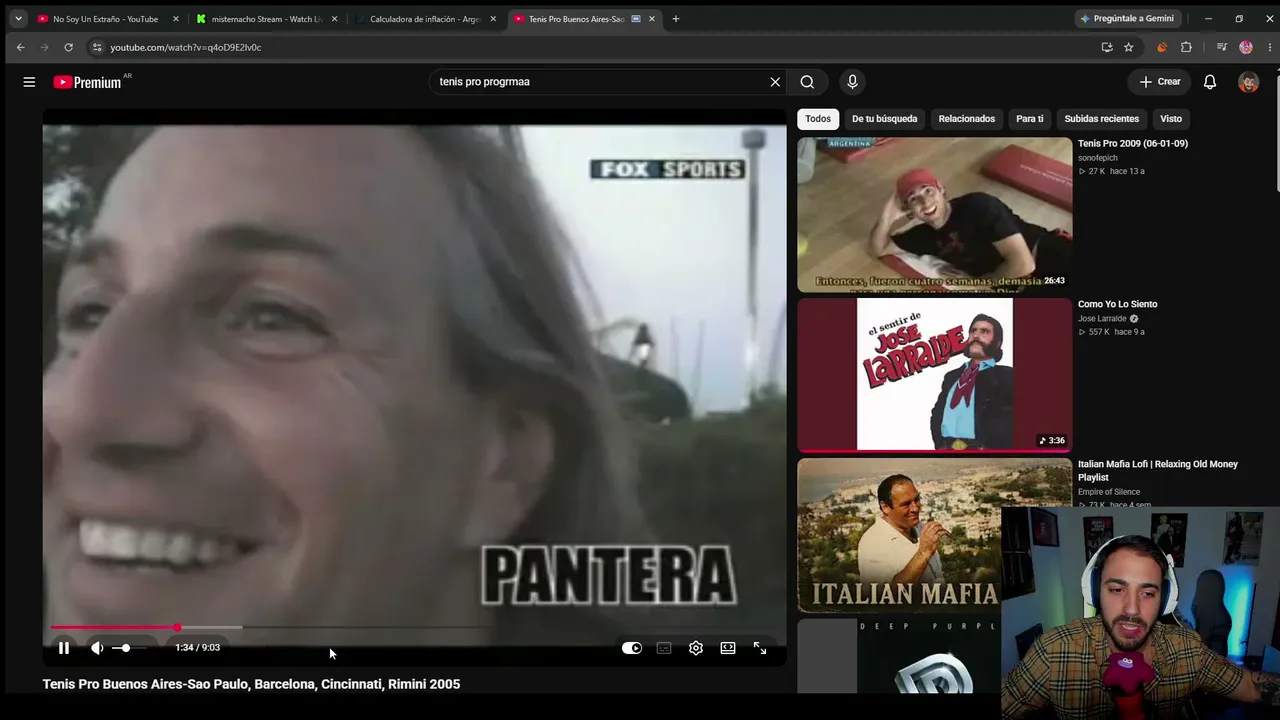The image size is (1280, 720).
Task: Mute the video with the speaker icon
Action: point(97,648)
